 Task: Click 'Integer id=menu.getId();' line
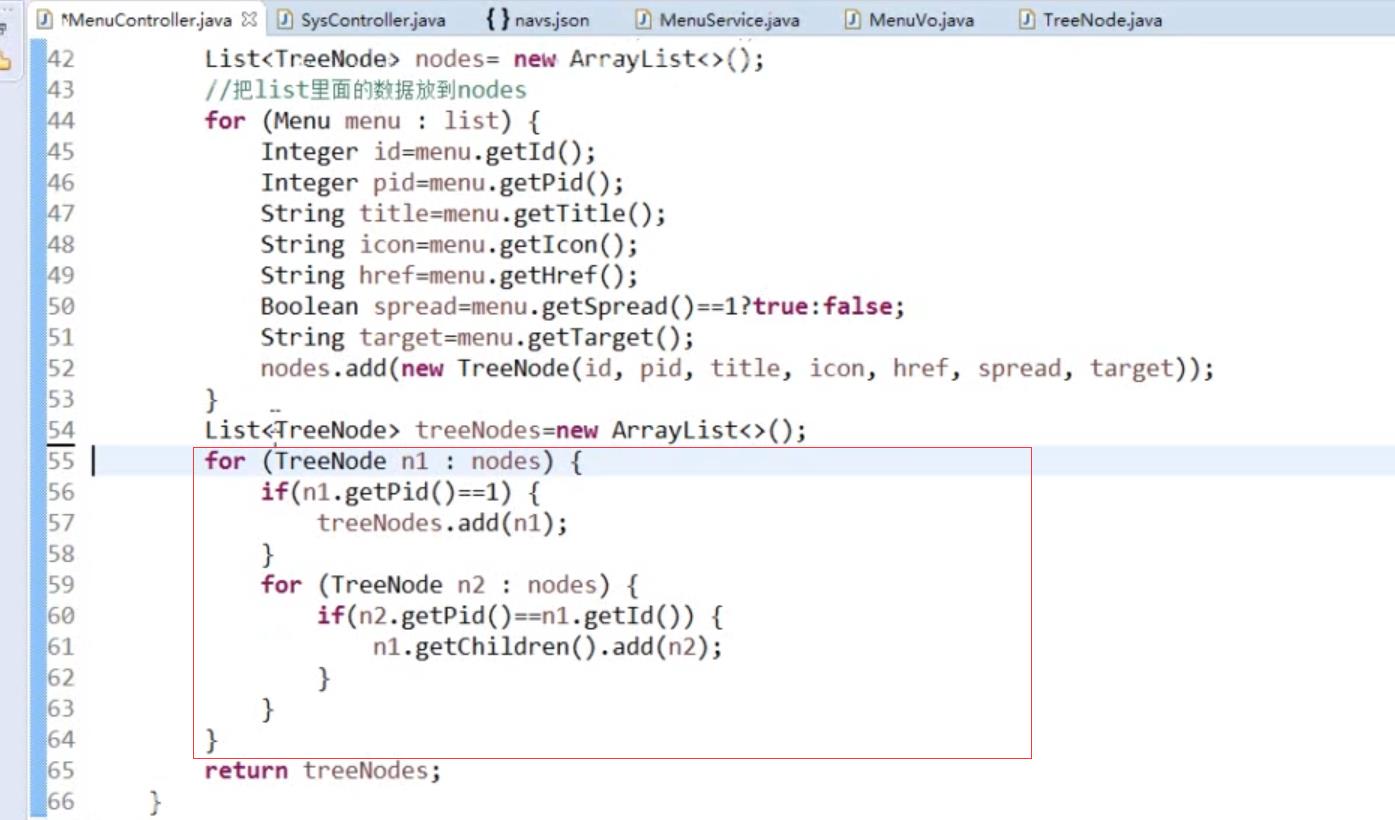pos(428,152)
